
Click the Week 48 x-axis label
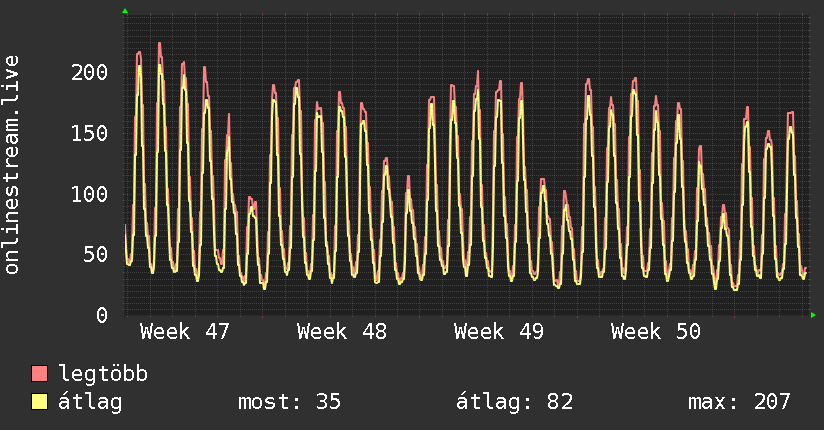pyautogui.click(x=342, y=332)
